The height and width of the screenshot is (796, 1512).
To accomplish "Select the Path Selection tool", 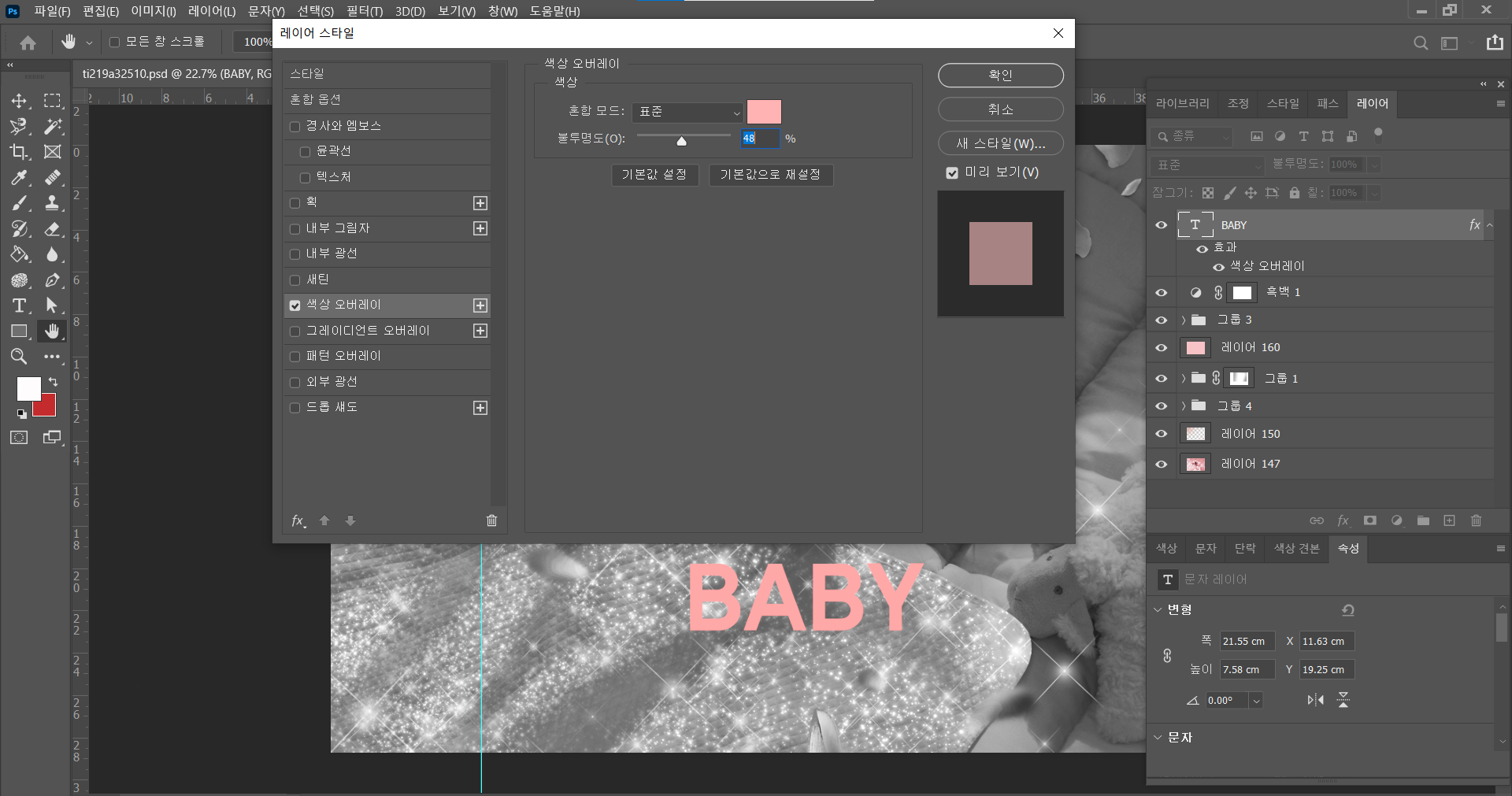I will (52, 305).
